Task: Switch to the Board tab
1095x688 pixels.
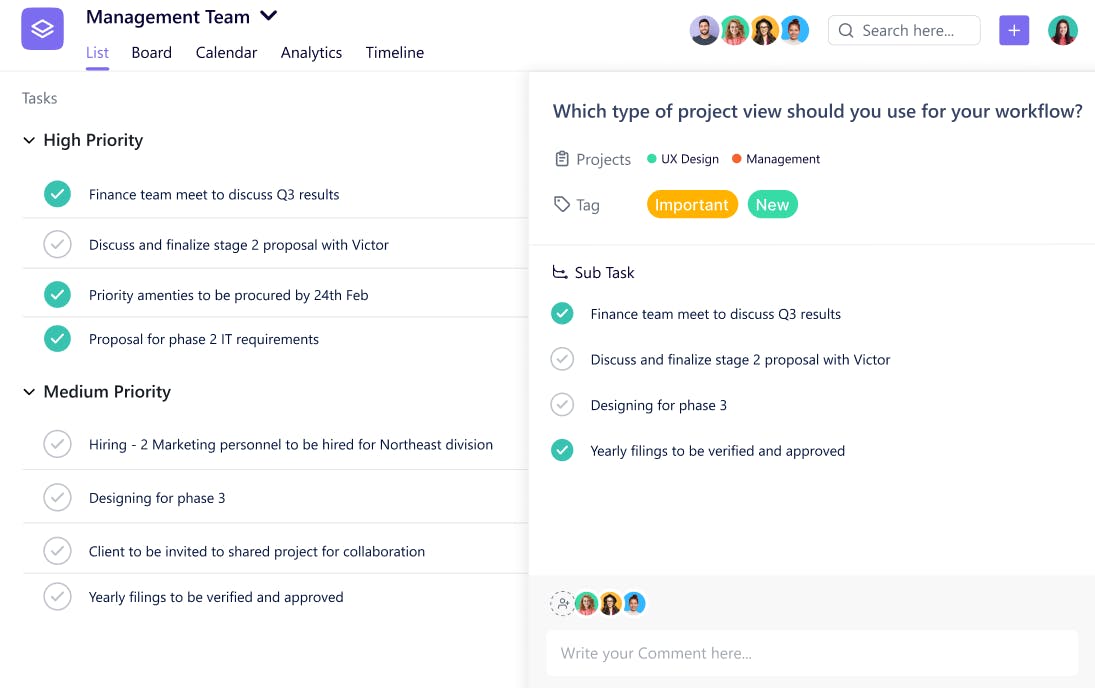Action: [151, 52]
